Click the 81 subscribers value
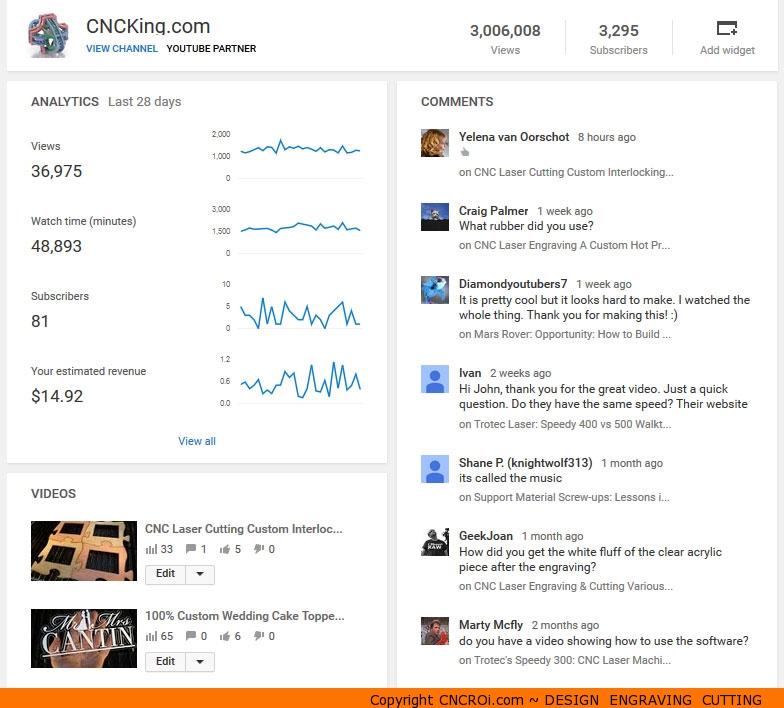The image size is (784, 708). point(40,321)
